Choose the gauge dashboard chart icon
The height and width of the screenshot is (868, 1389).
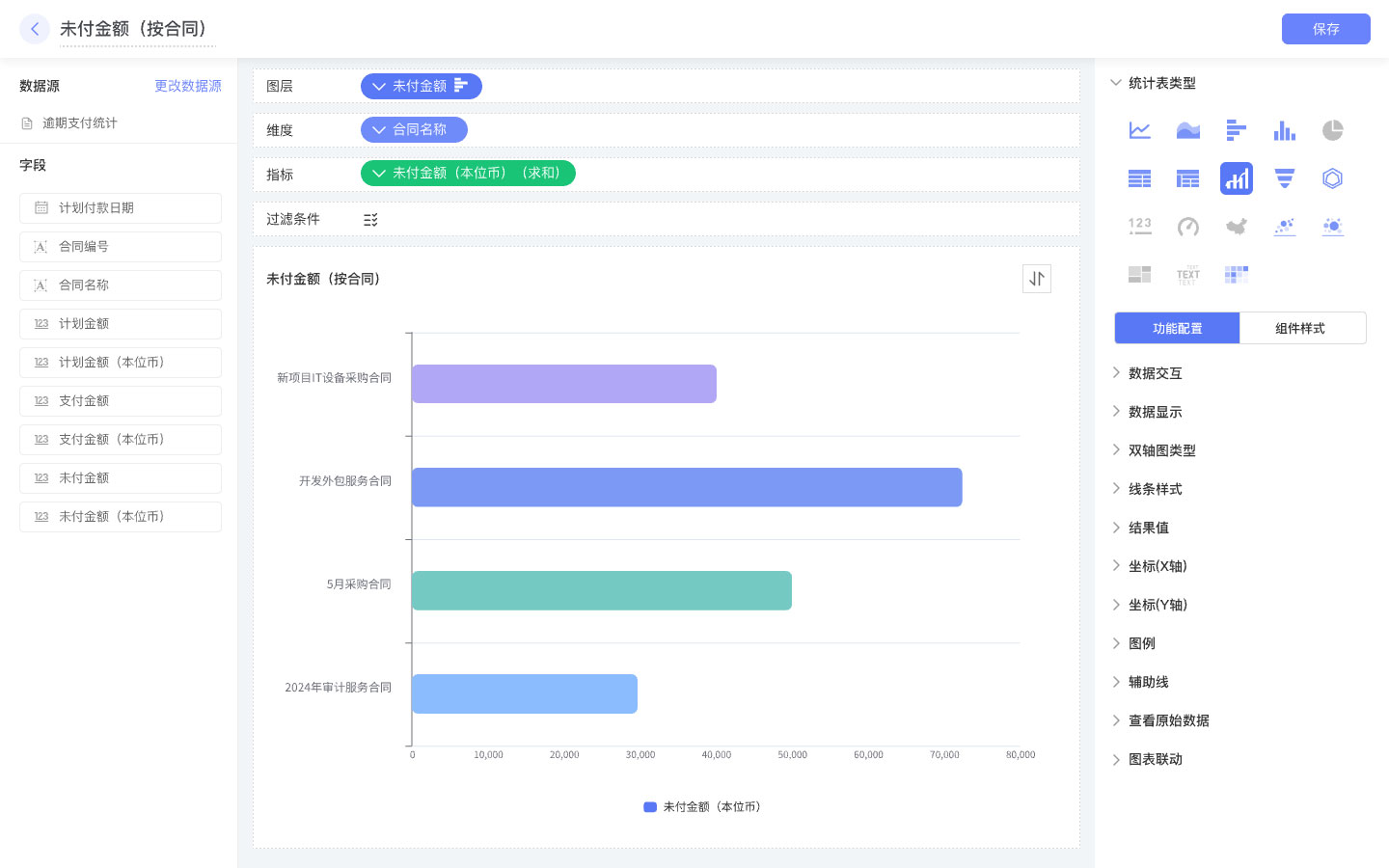1187,227
